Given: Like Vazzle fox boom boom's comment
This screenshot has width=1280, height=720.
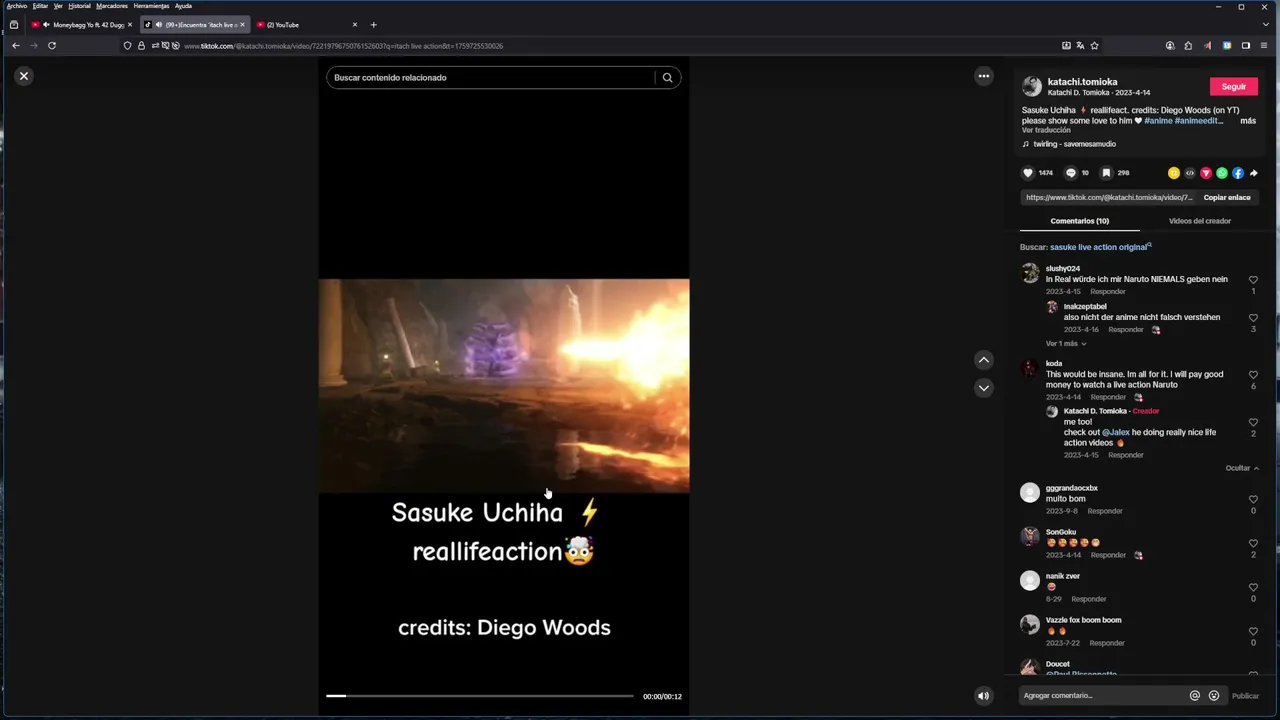Looking at the screenshot, I should [1253, 631].
